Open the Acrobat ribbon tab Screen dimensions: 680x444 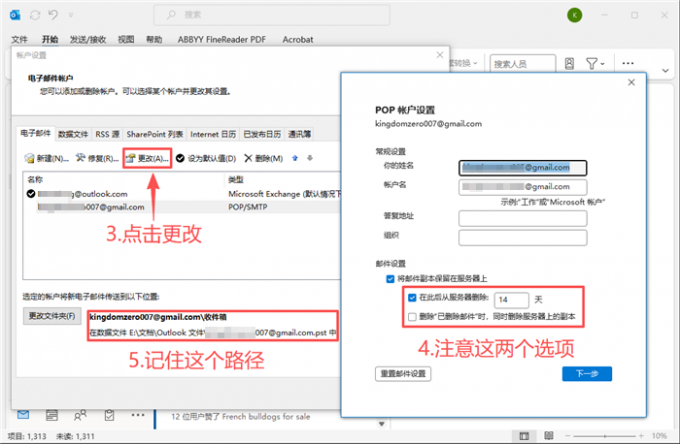[x=298, y=39]
